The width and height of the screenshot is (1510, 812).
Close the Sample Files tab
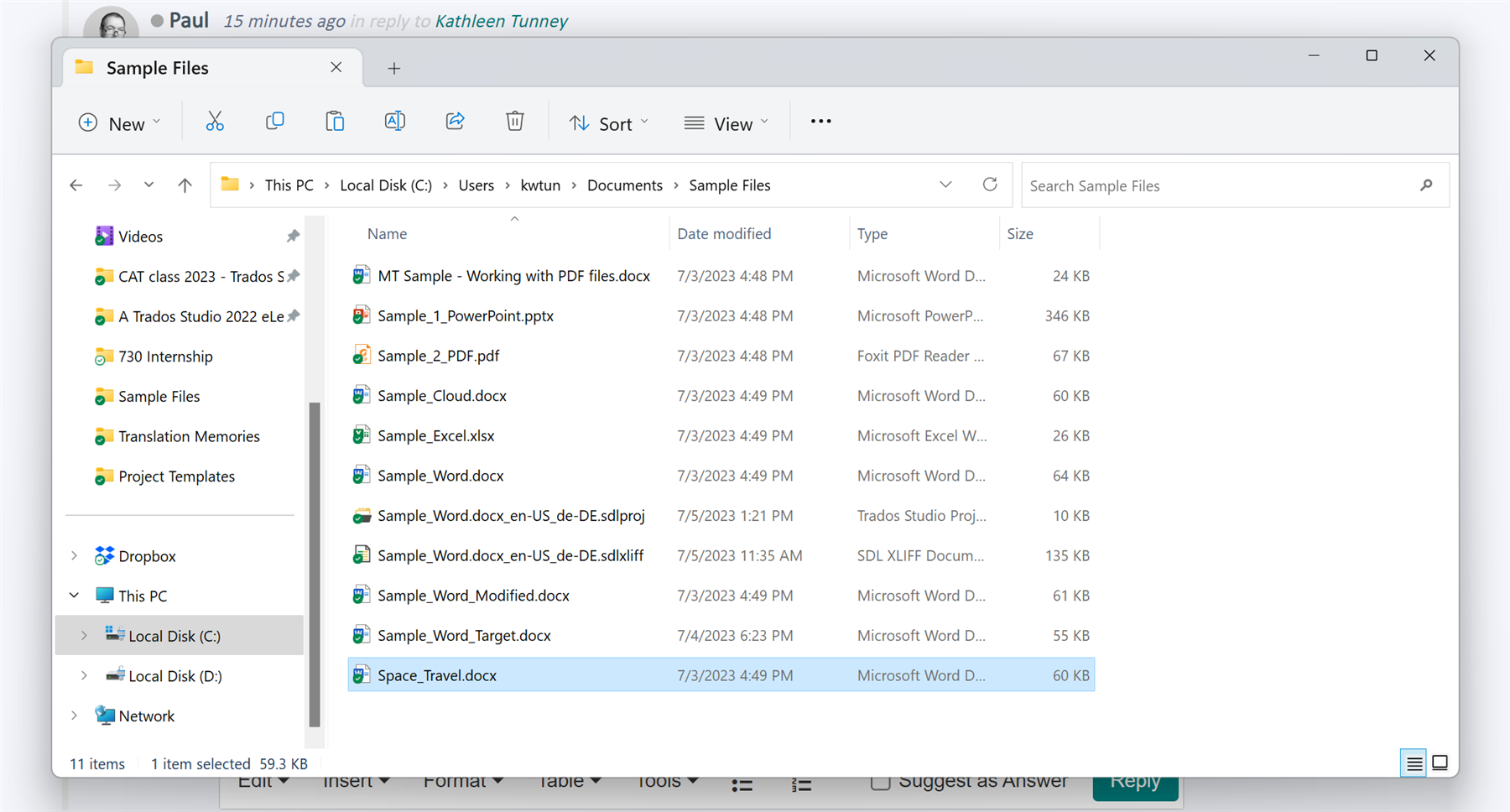(x=336, y=67)
